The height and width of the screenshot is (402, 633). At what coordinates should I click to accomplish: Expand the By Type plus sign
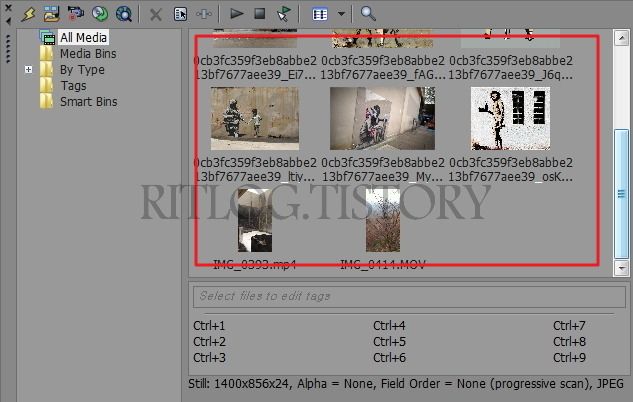tap(28, 69)
